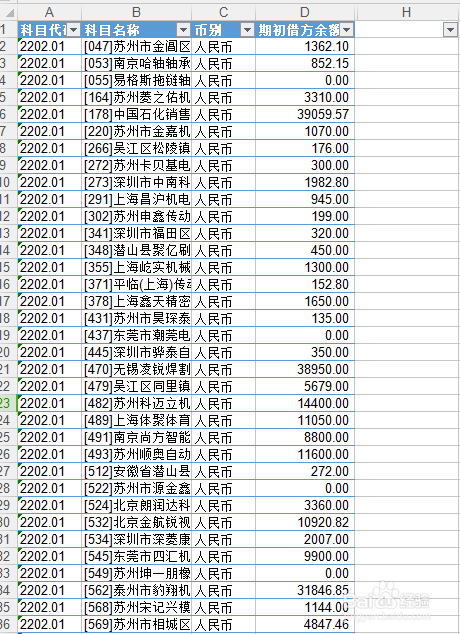Select cell [562]泰州市豹翔机
460x634 pixels.
[136, 590]
